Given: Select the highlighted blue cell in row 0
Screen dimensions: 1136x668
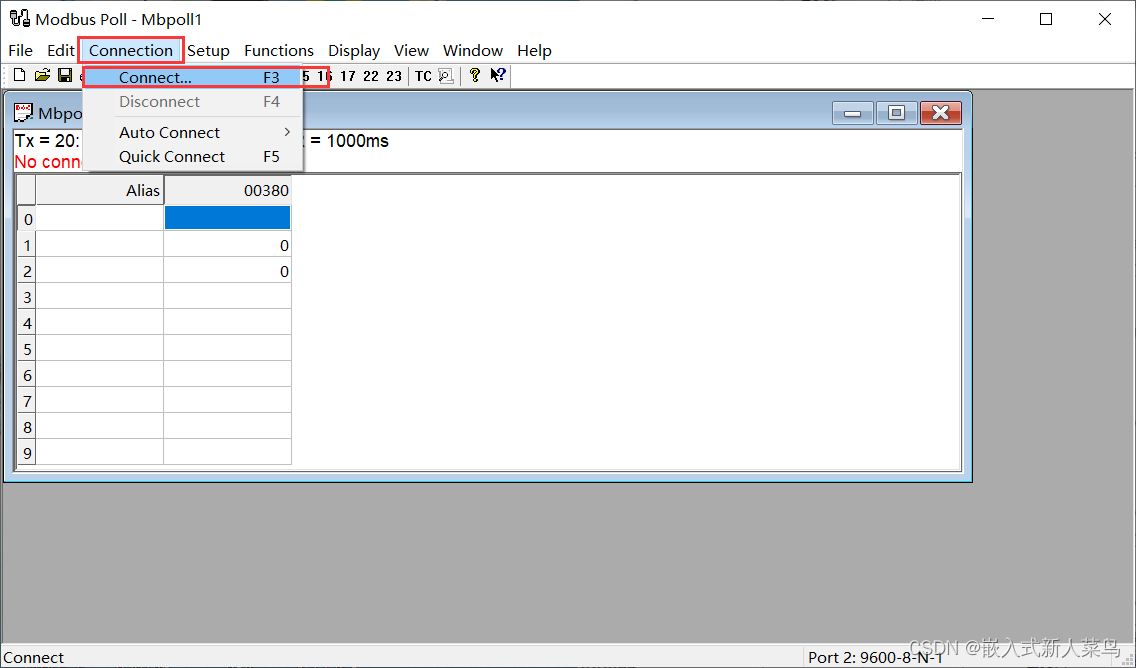Looking at the screenshot, I should click(x=227, y=218).
